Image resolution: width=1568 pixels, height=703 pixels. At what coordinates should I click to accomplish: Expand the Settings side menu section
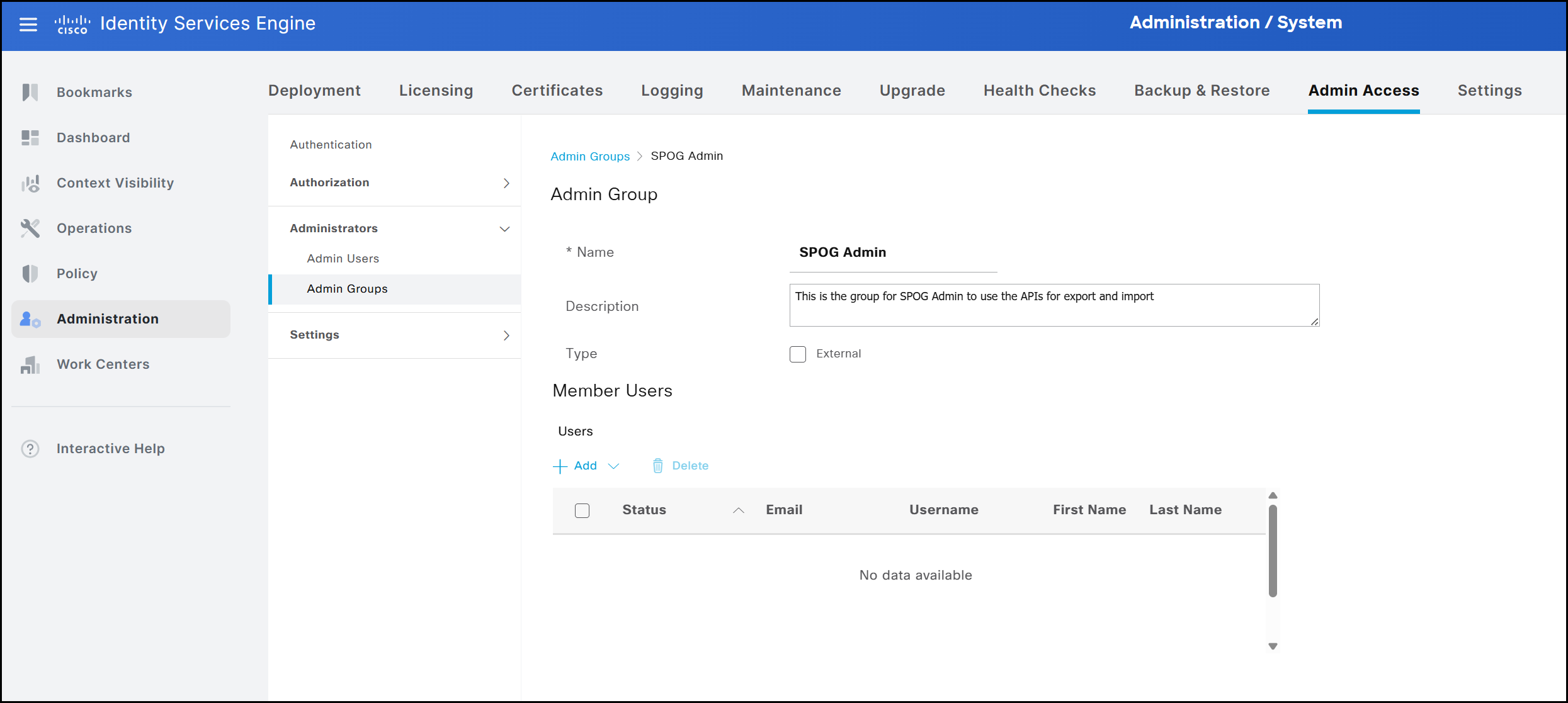click(506, 335)
